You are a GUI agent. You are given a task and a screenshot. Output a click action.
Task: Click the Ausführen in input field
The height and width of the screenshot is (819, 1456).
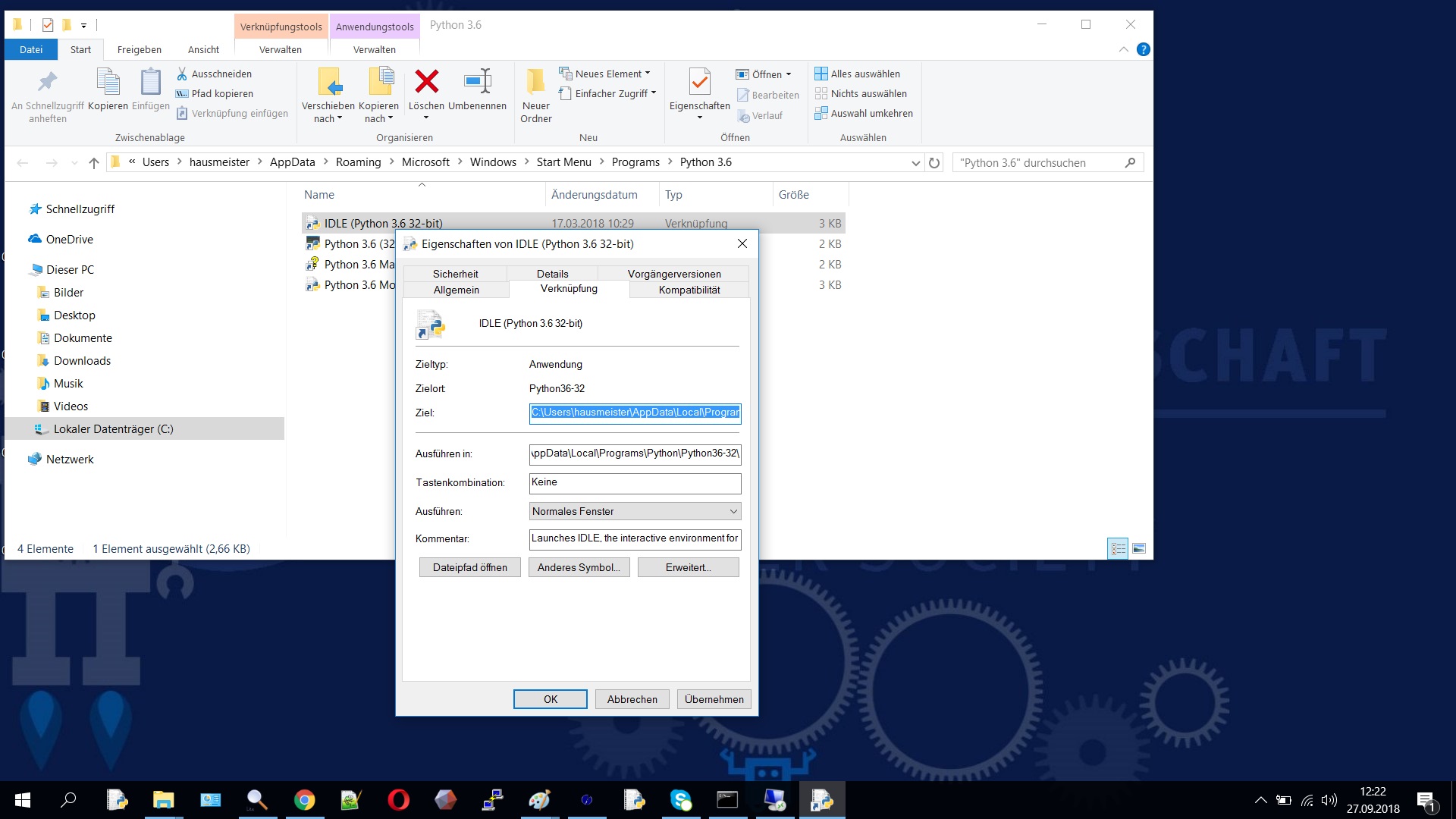tap(635, 453)
